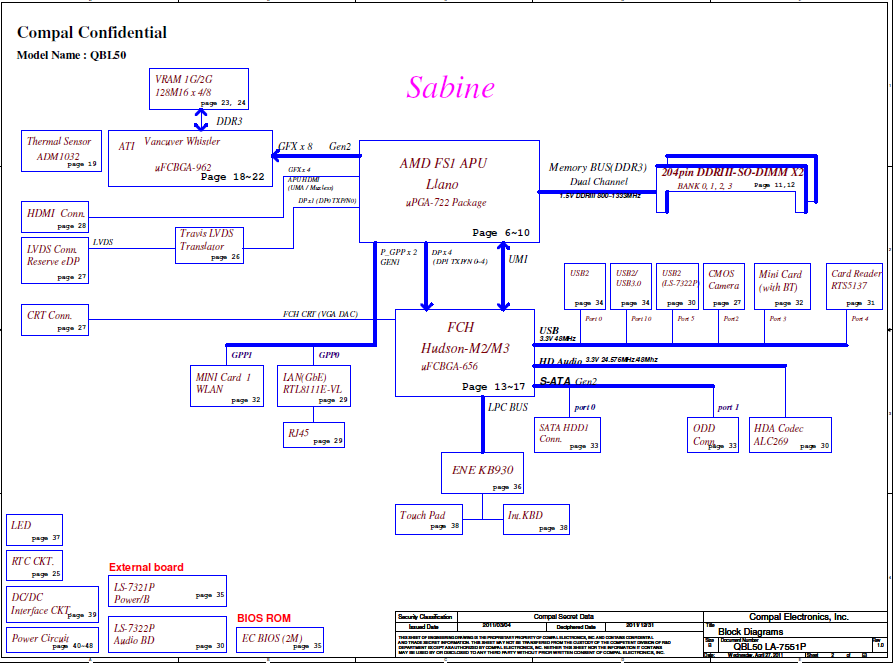Click the Touch Pad block

pos(429,519)
